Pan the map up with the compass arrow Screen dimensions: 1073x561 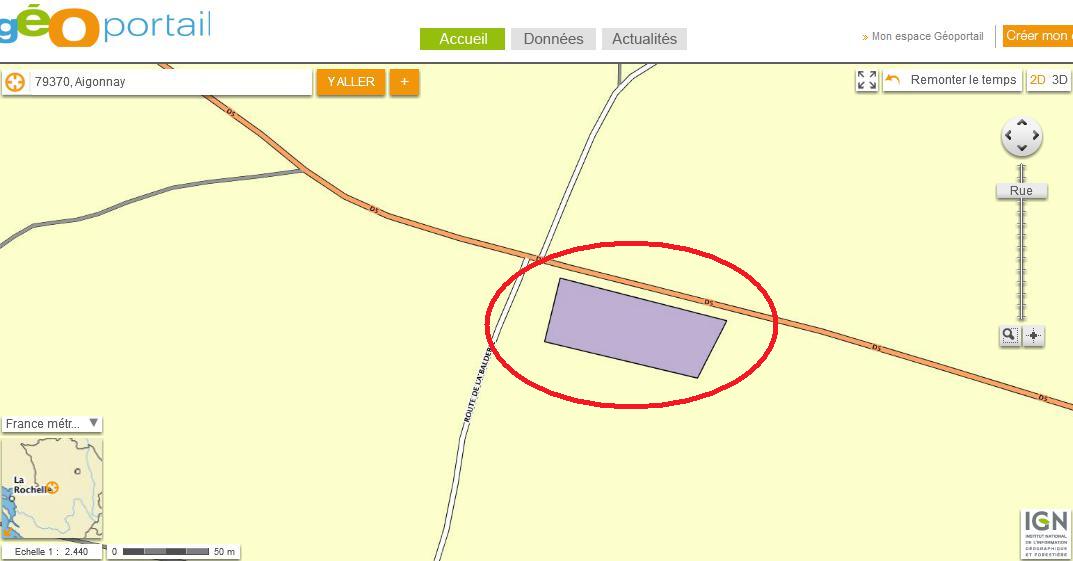(x=1022, y=123)
